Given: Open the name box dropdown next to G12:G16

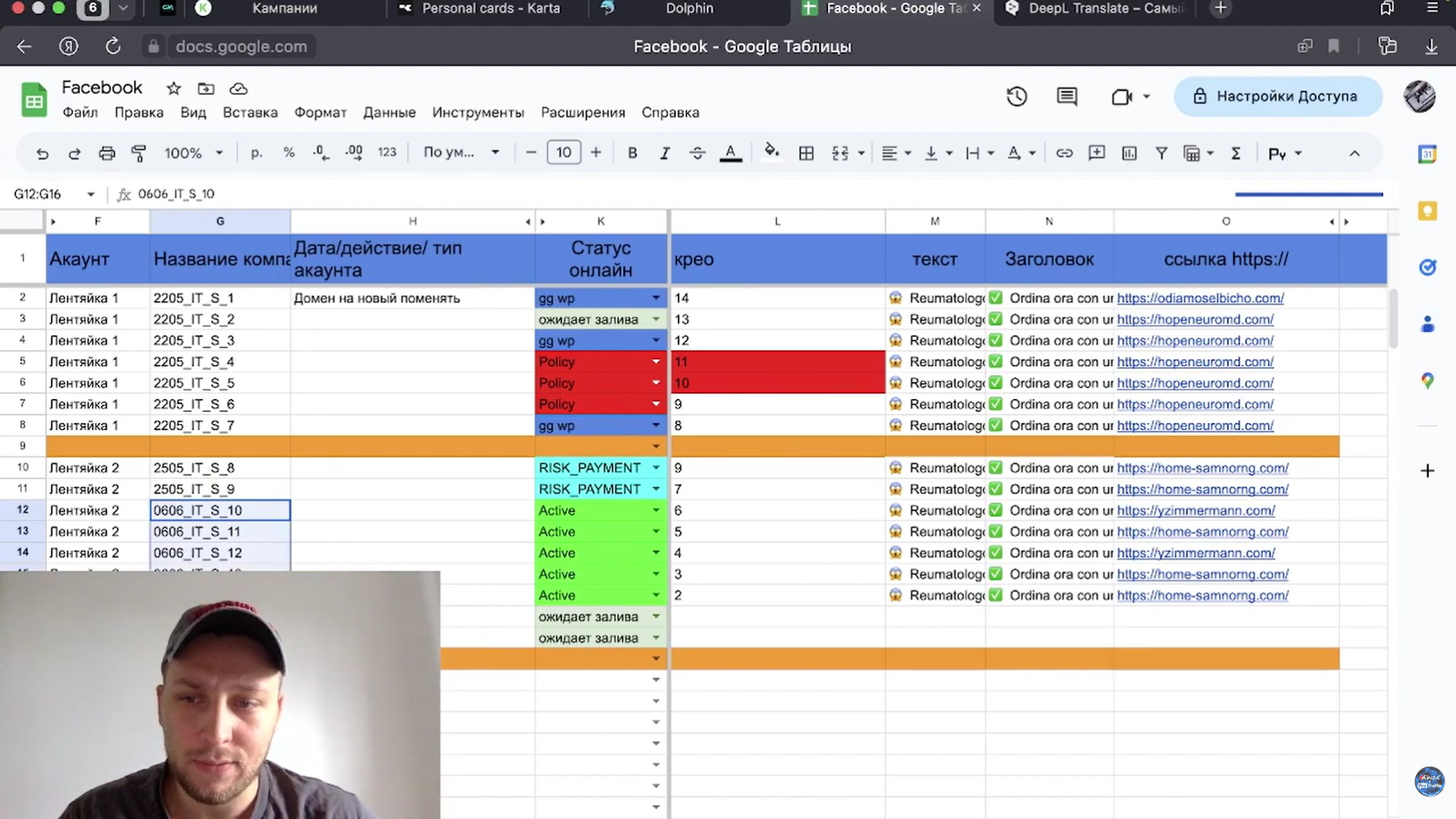Looking at the screenshot, I should (x=91, y=194).
